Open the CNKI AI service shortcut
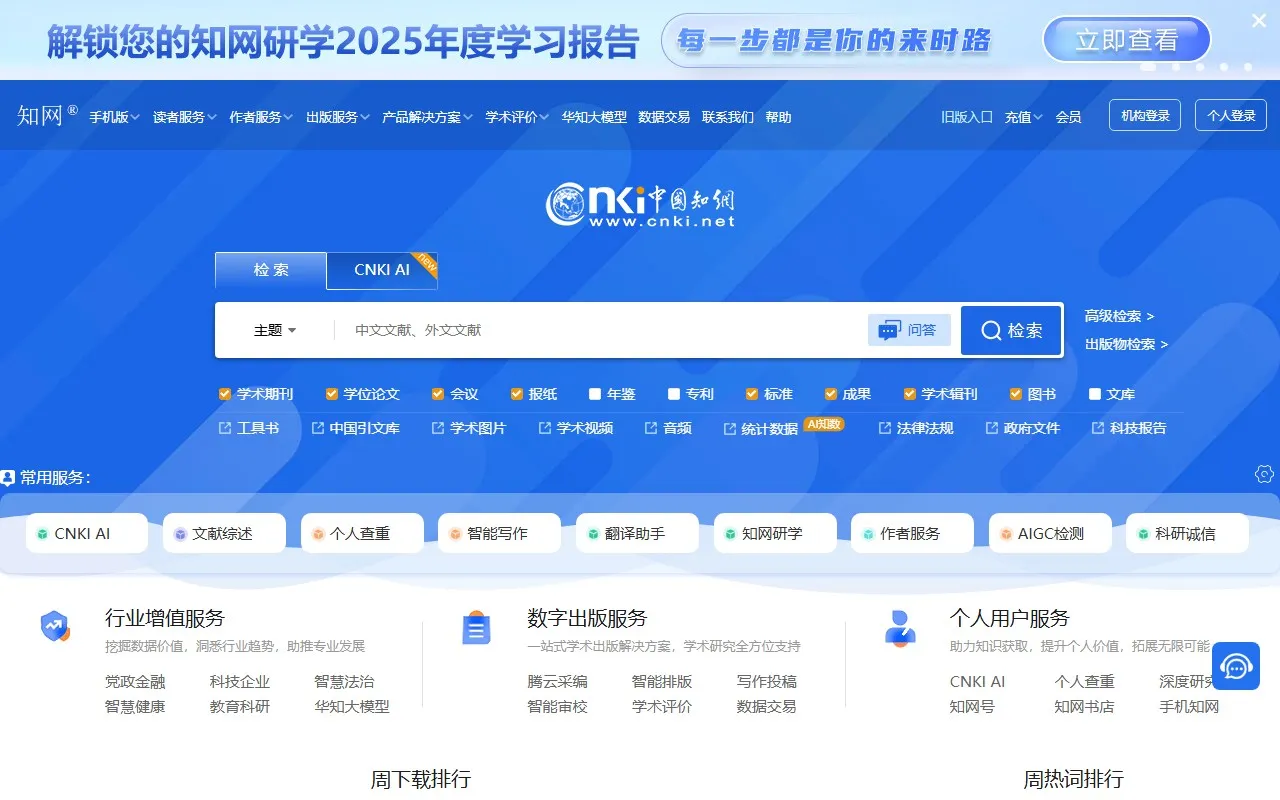1280x800 pixels. 86,533
